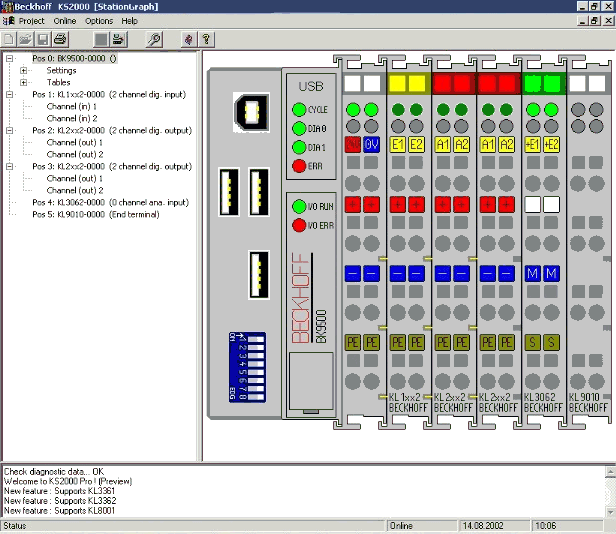Open a project with the folder icon

(x=26, y=40)
